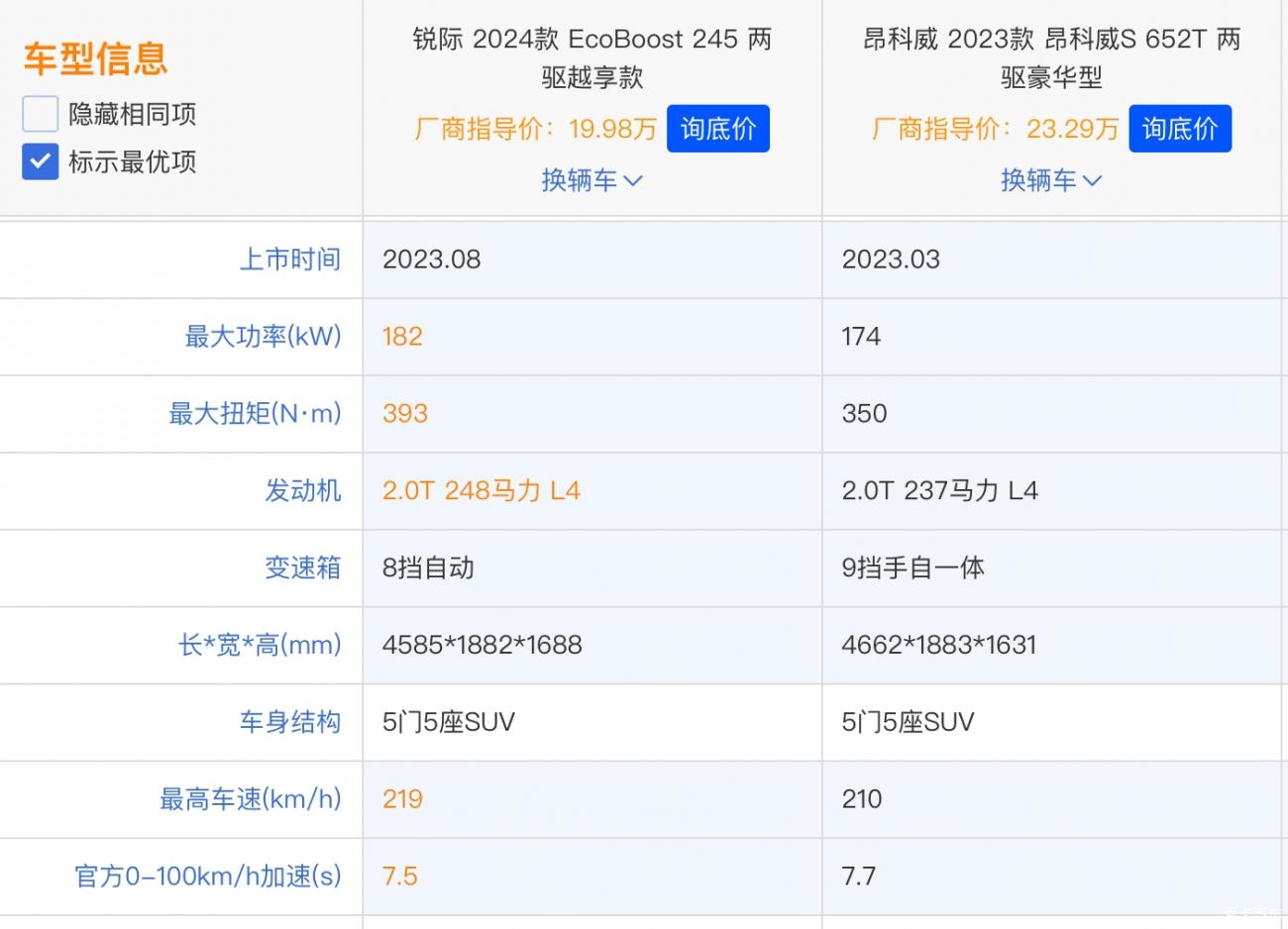This screenshot has height=929, width=1288.
Task: Select 5门5座SUV cell in 锐际 column
Action: click(449, 722)
